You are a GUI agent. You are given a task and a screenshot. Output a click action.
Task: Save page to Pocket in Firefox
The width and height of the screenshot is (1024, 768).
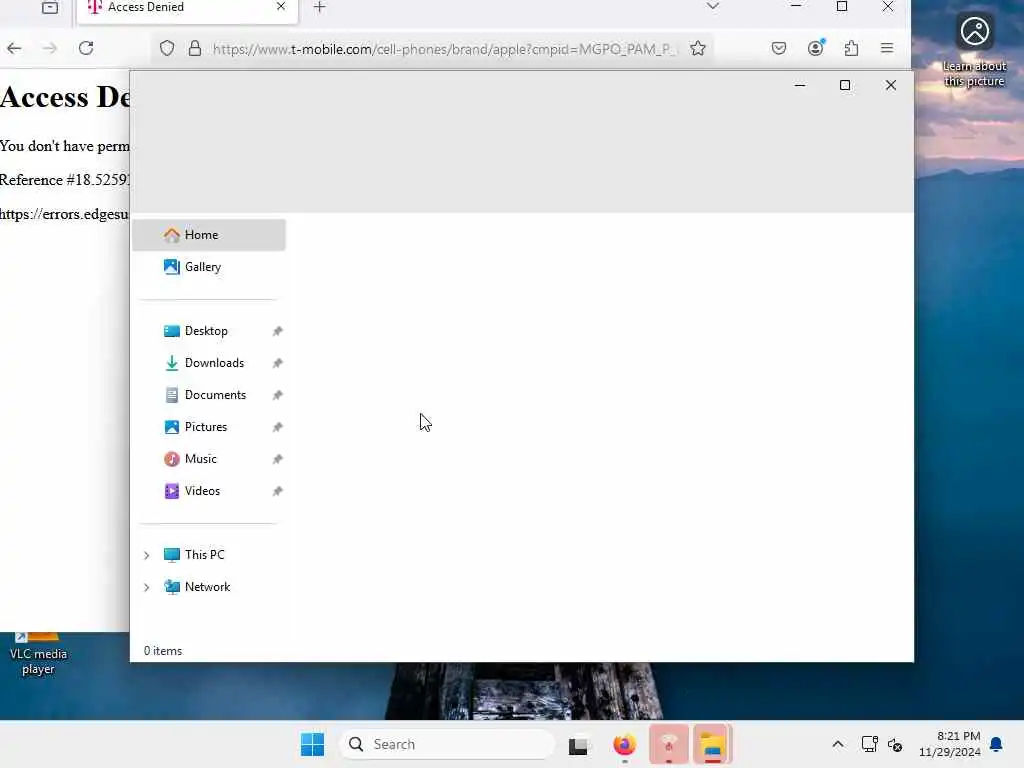pos(778,48)
